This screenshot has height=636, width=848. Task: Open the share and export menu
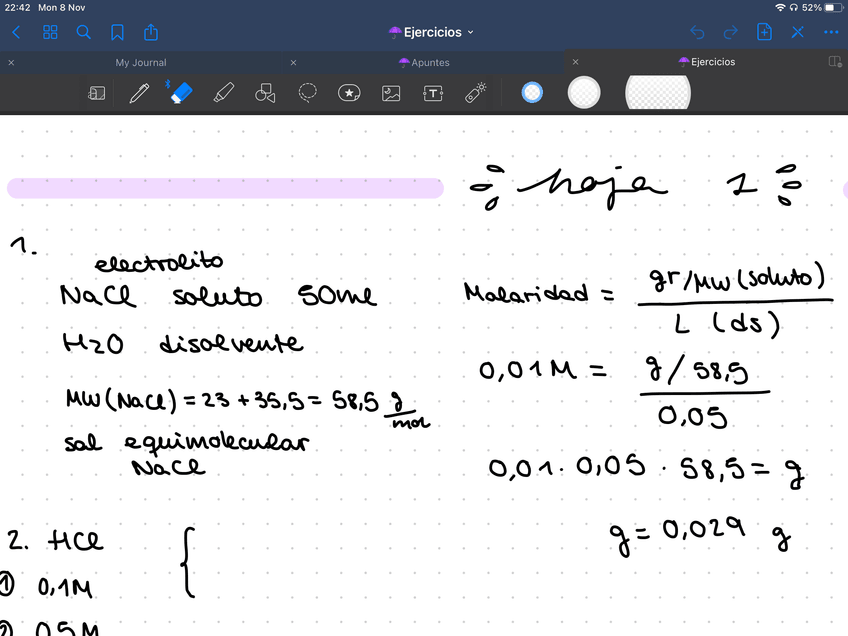[x=151, y=32]
